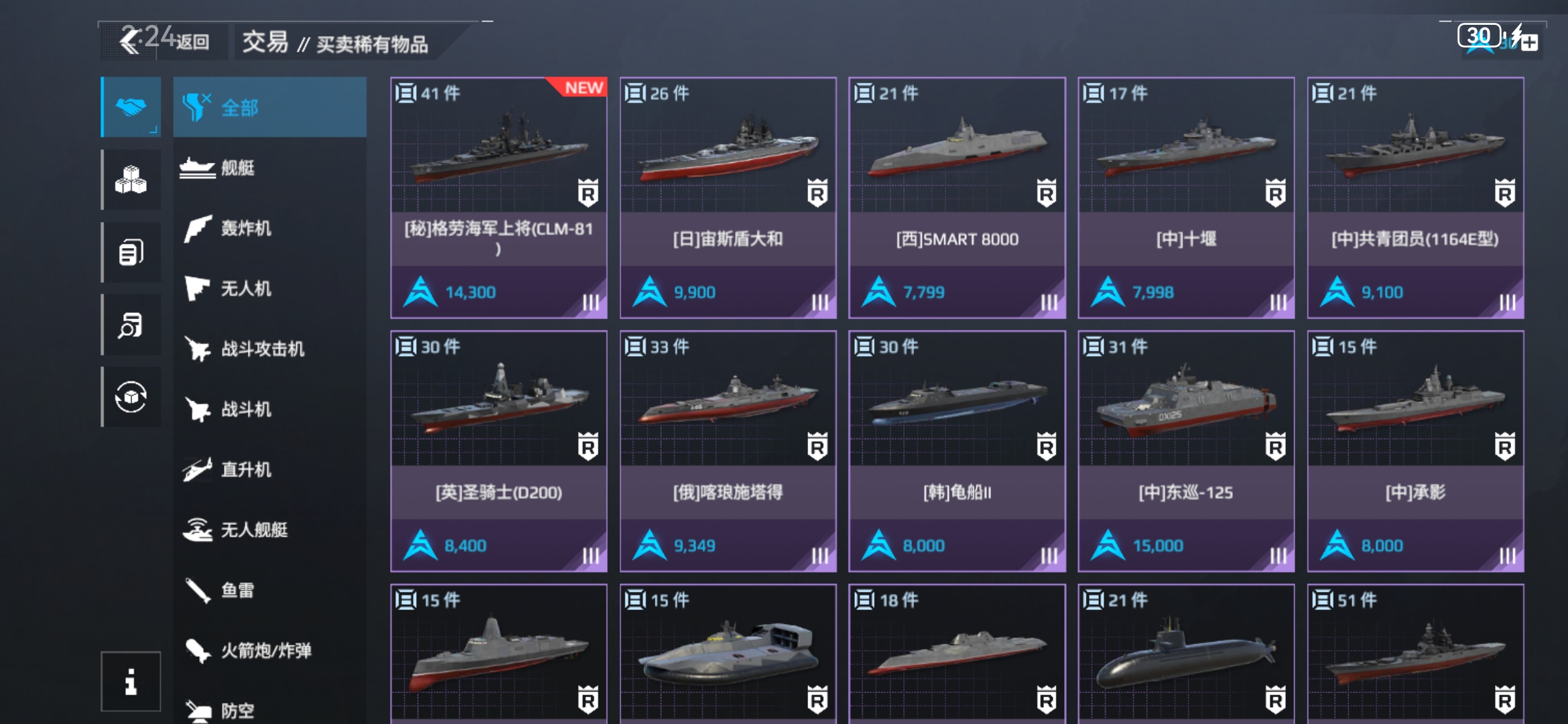Add currency with the plus icon
The width and height of the screenshot is (1568, 724).
(1530, 44)
